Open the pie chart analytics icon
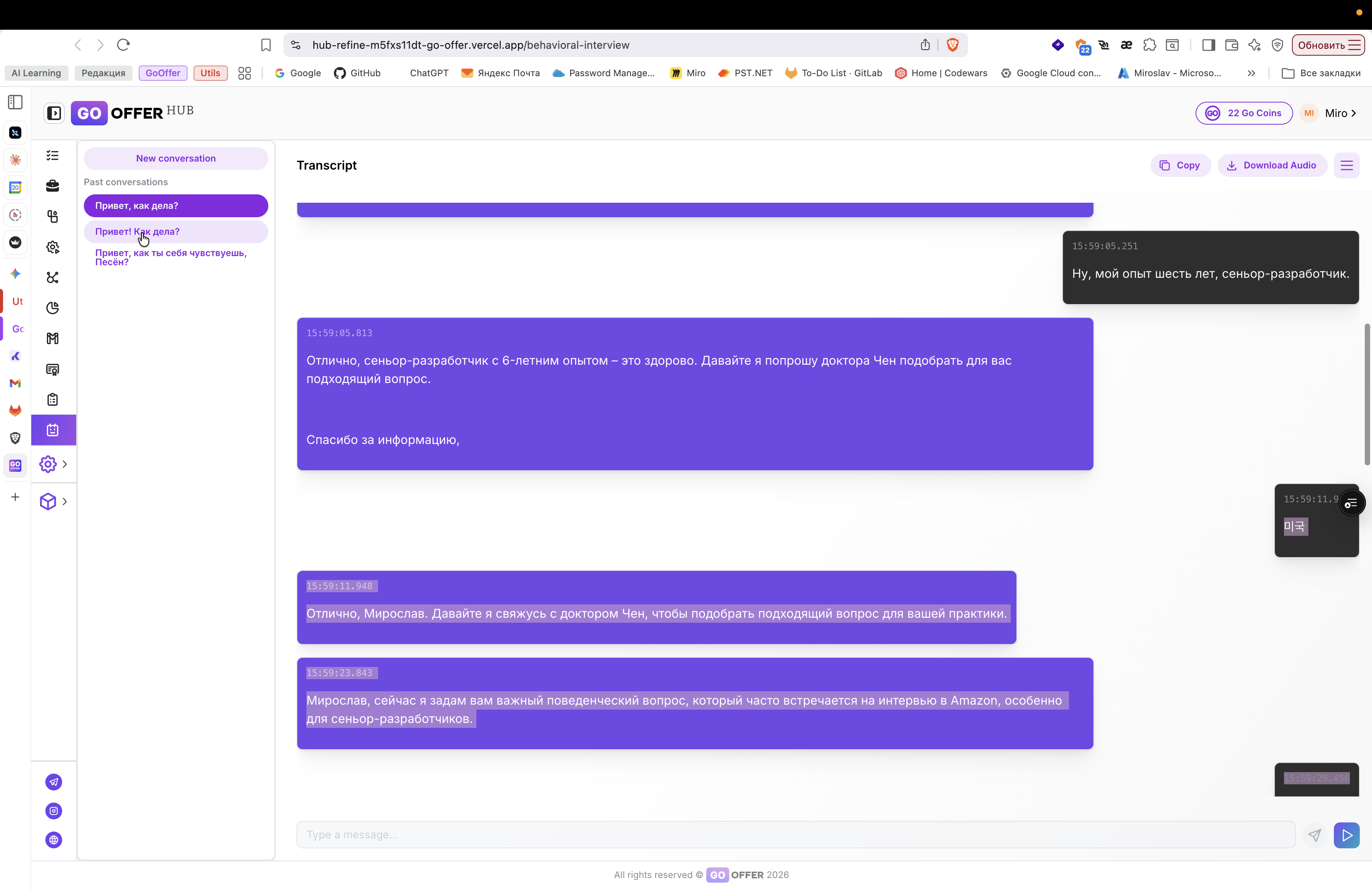 coord(53,308)
